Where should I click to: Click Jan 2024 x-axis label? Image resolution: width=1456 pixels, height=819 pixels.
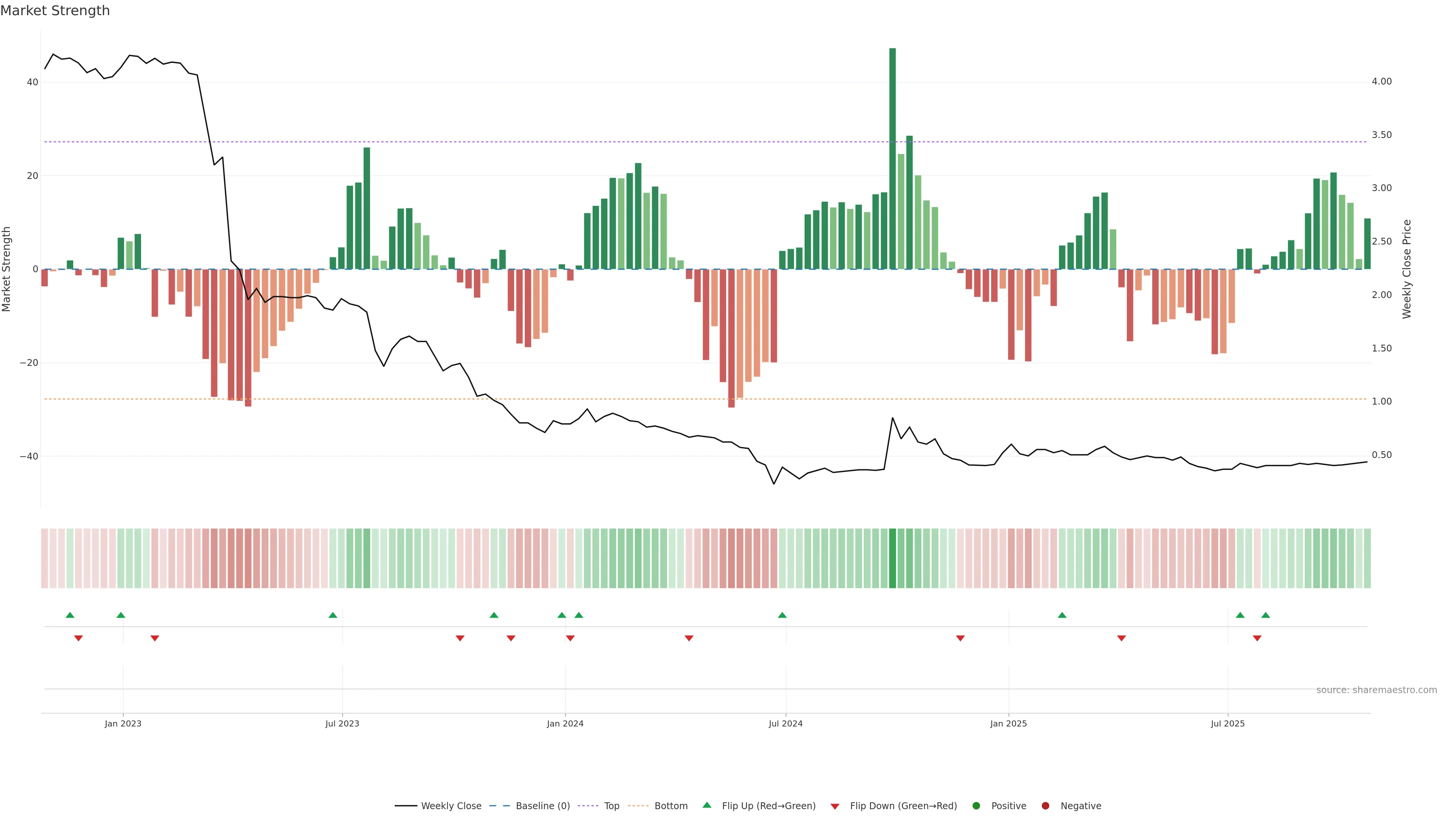coord(565,723)
